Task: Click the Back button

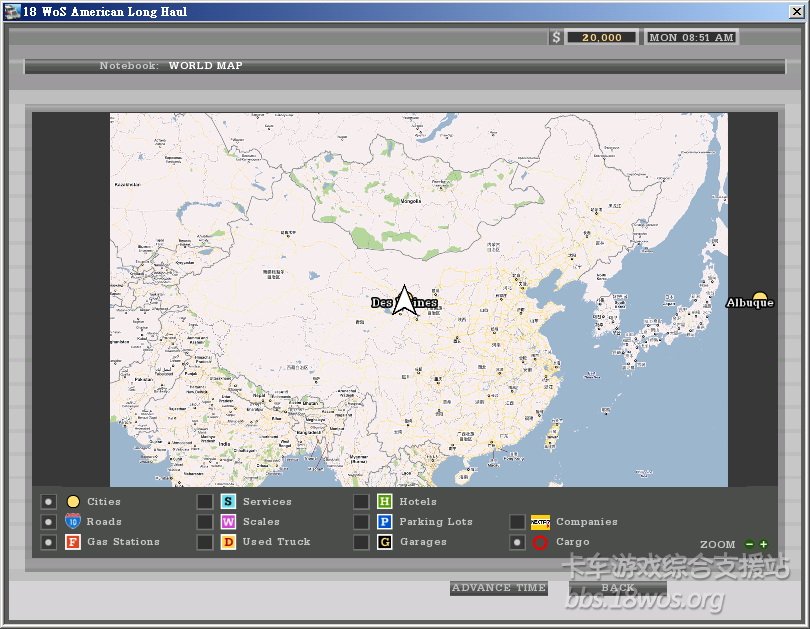Action: coord(617,588)
